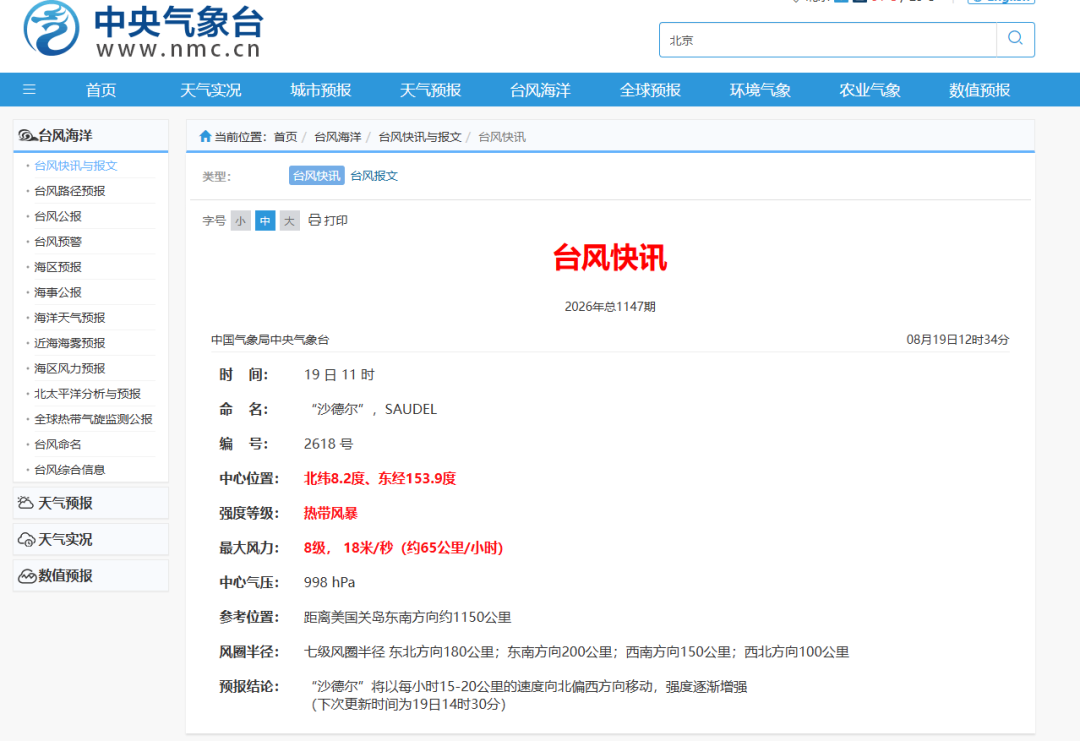The width and height of the screenshot is (1080, 741).
Task: Open 环境气象 in the top navigation
Action: pyautogui.click(x=760, y=90)
